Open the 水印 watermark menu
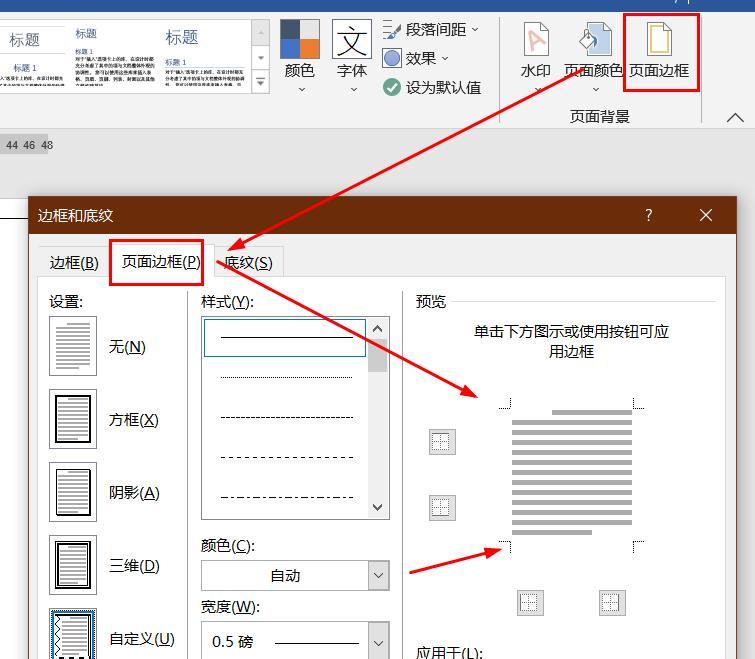 (x=536, y=57)
